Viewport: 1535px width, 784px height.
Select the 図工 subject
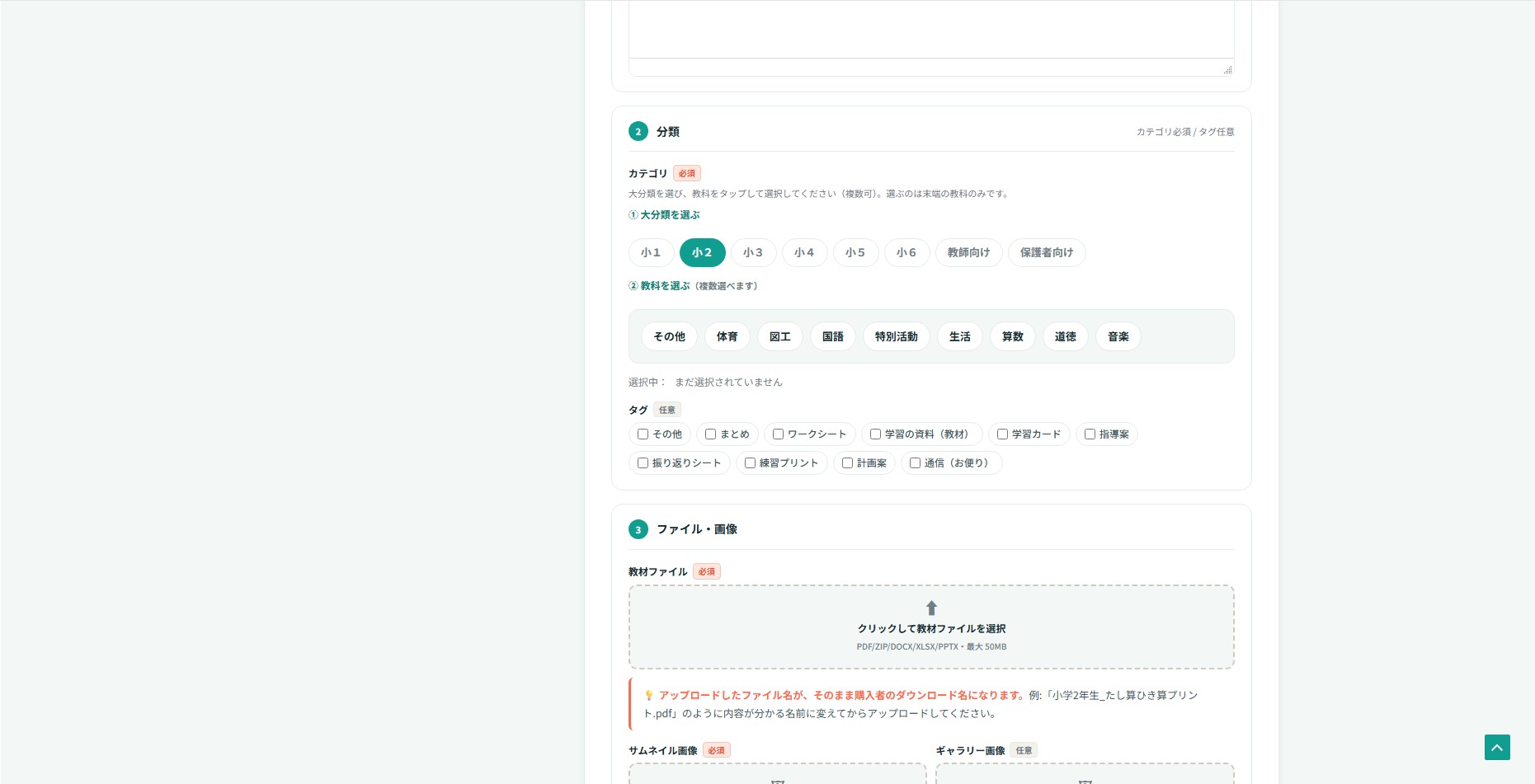[779, 336]
